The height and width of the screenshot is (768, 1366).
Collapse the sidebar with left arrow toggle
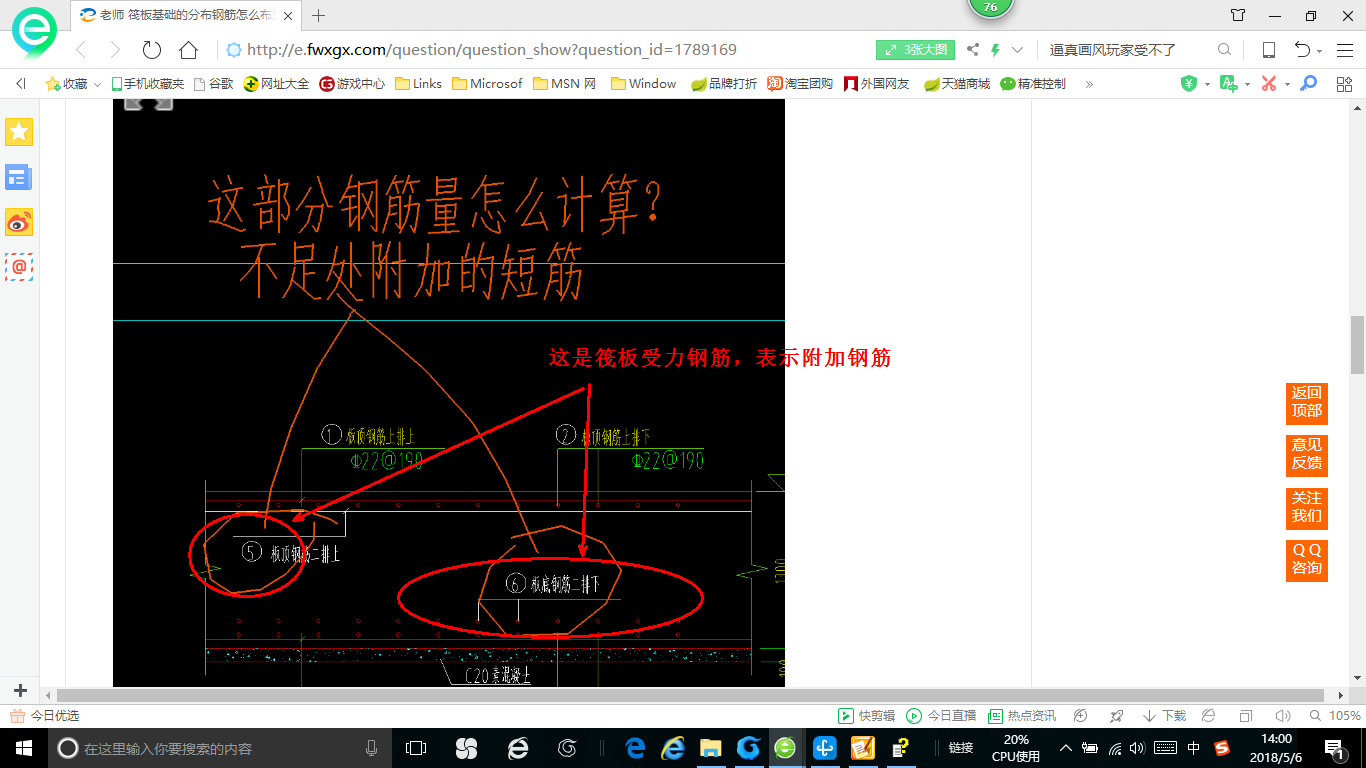click(20, 84)
